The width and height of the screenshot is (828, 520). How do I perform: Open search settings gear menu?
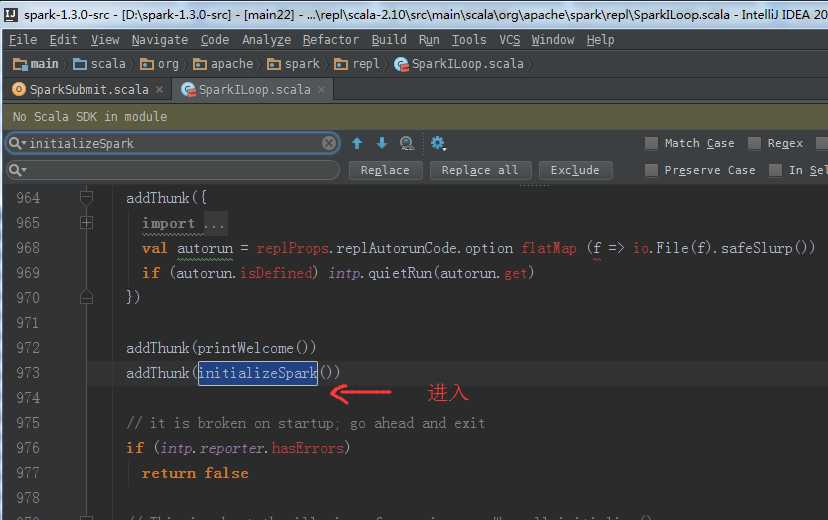click(438, 143)
